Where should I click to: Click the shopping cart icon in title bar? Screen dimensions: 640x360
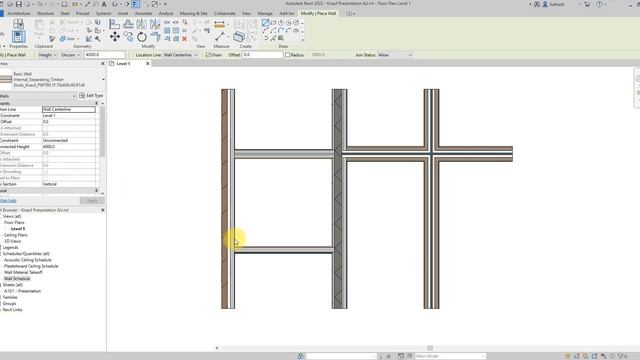(587, 4)
